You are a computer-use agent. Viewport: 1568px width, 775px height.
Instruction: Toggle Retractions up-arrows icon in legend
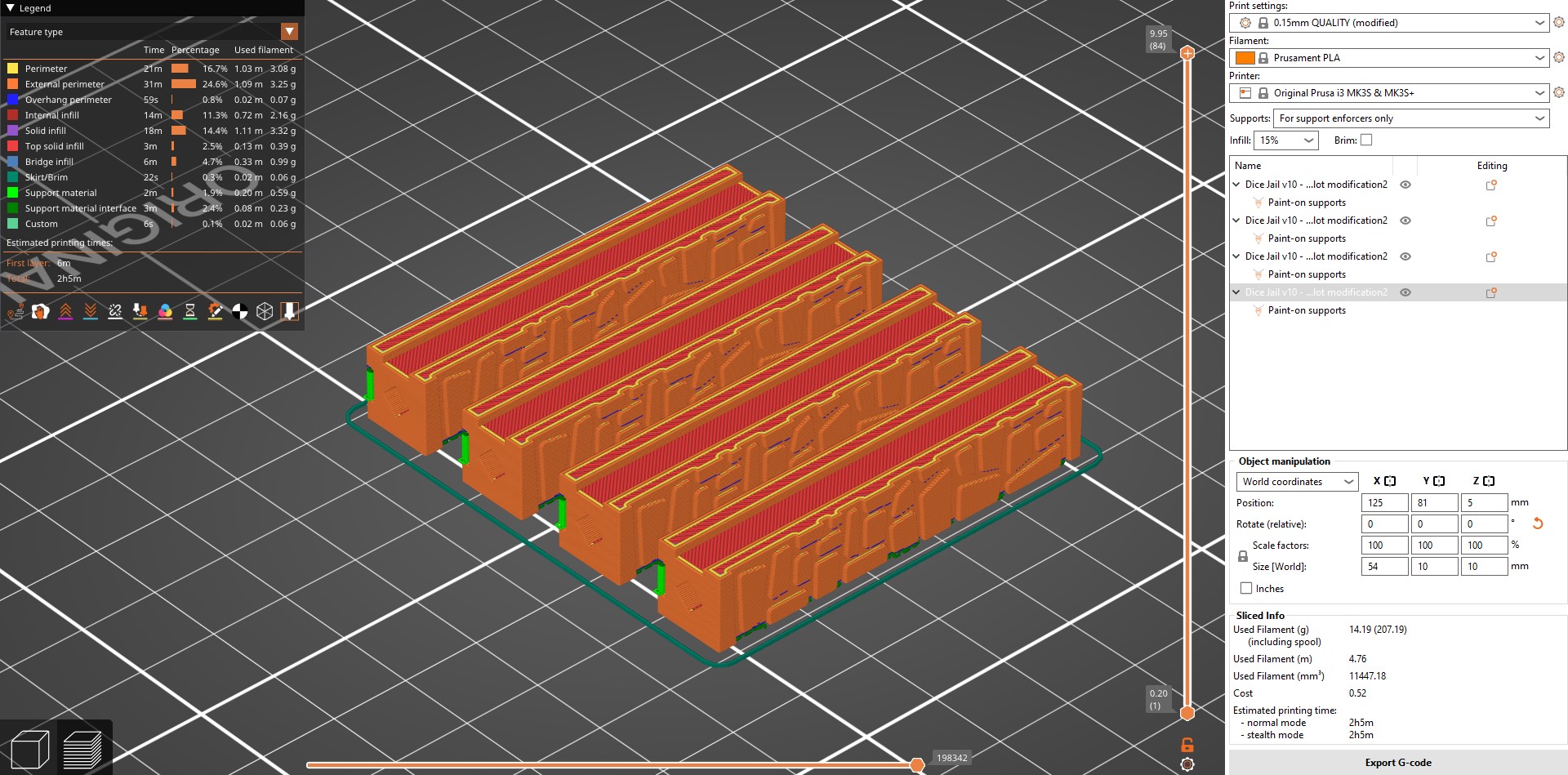(65, 311)
